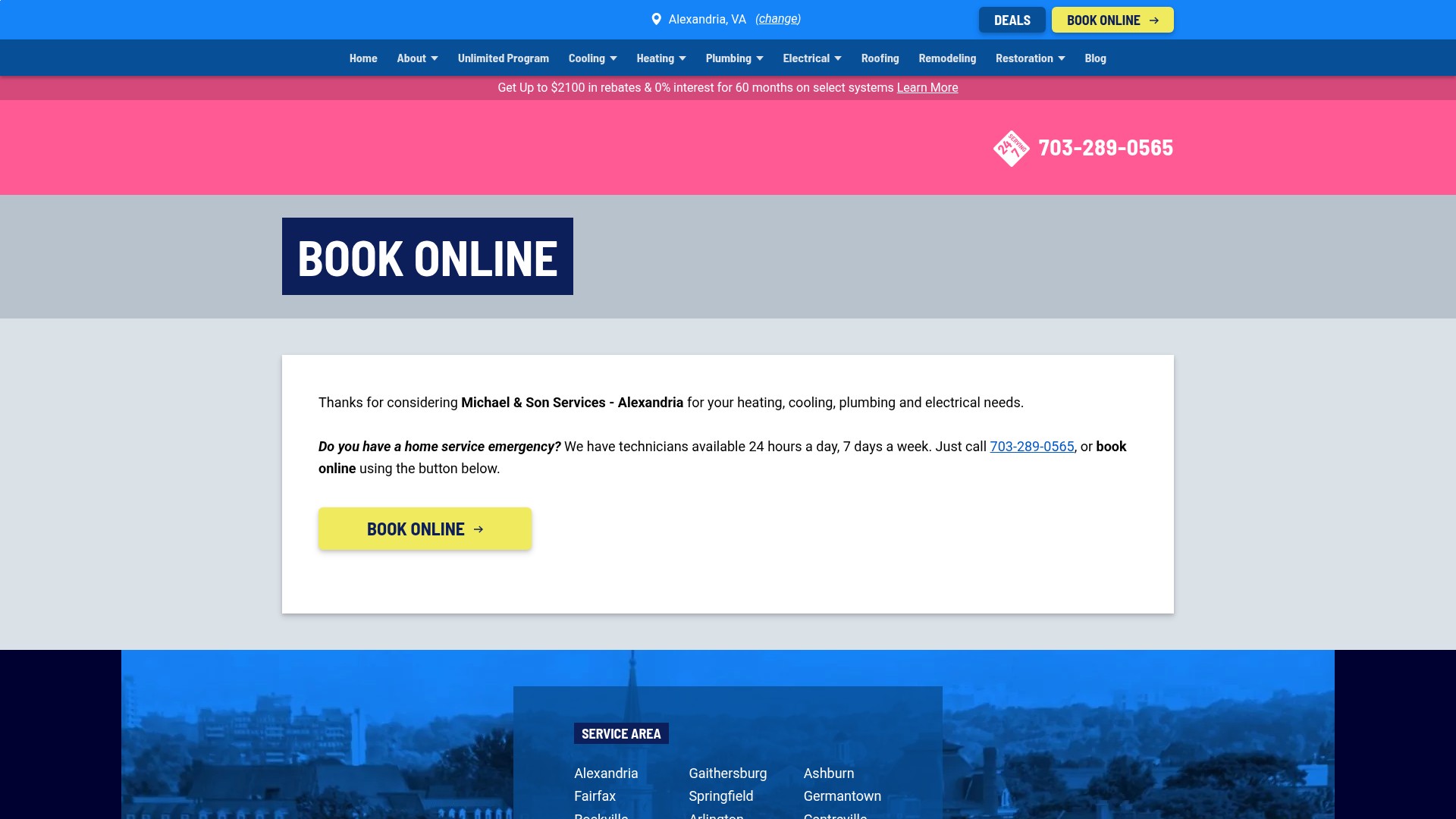Open the Roofing menu item
Viewport: 1456px width, 819px height.
point(880,58)
